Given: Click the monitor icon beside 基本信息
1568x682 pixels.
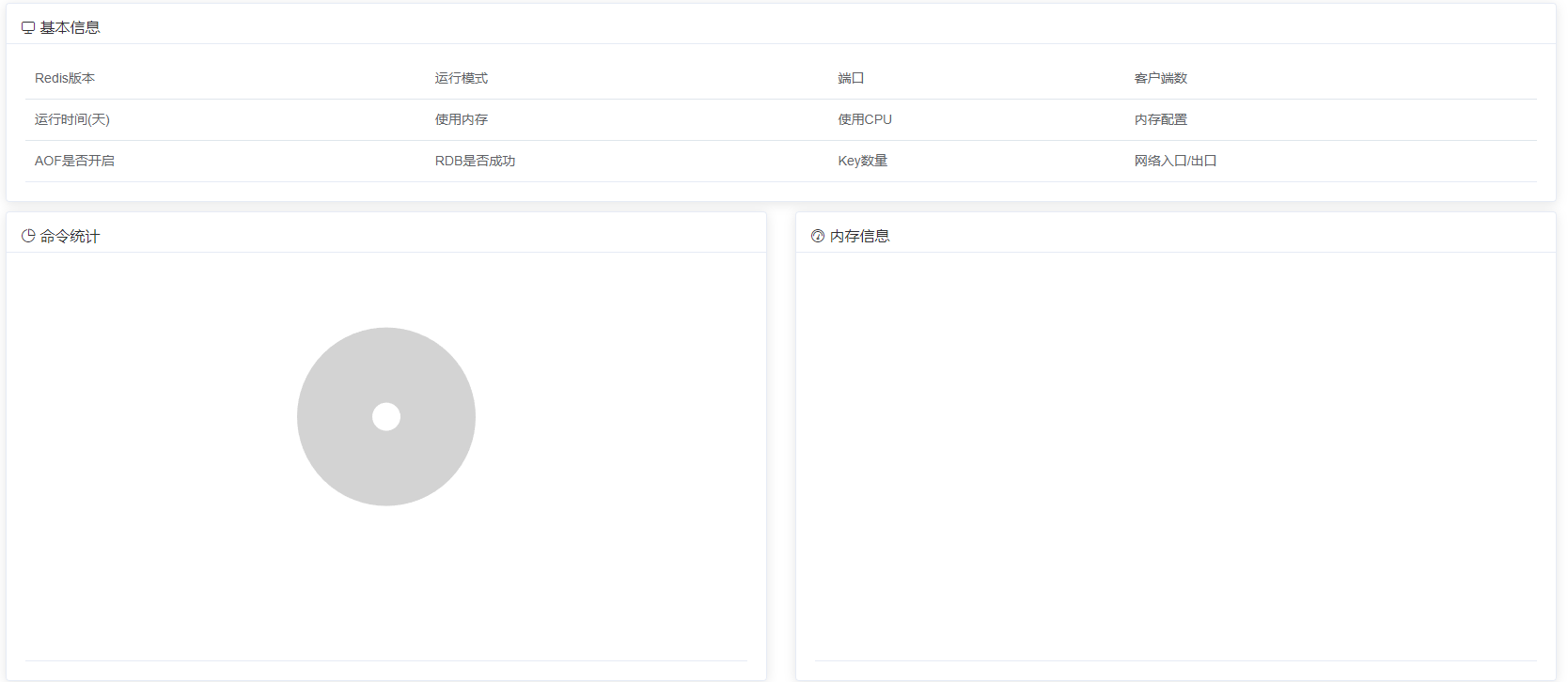Looking at the screenshot, I should 28,28.
